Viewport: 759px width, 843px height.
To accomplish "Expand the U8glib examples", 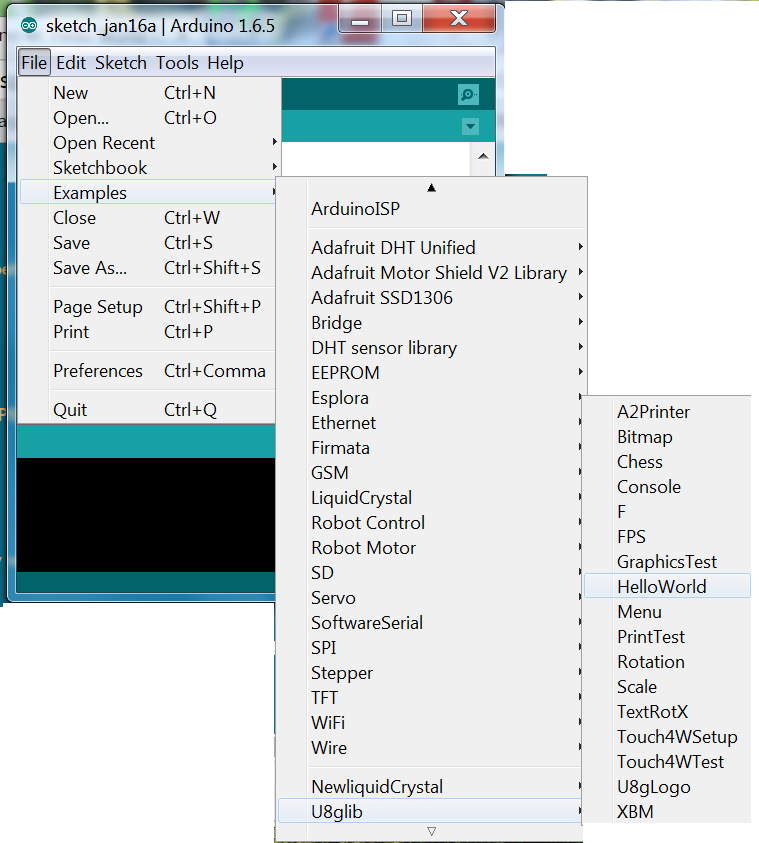I will [430, 811].
